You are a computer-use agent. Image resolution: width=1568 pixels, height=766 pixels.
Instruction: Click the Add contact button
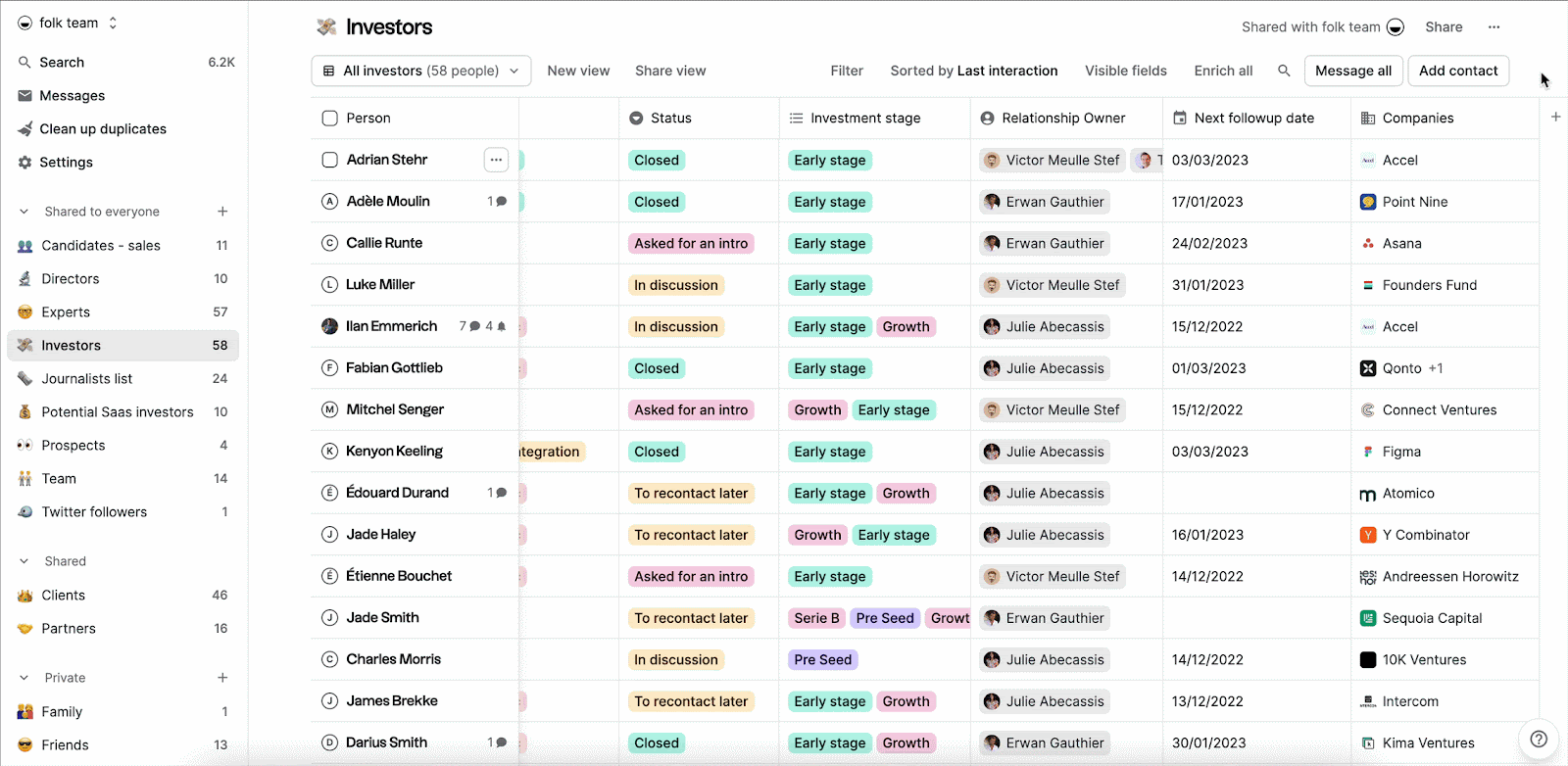pos(1458,71)
